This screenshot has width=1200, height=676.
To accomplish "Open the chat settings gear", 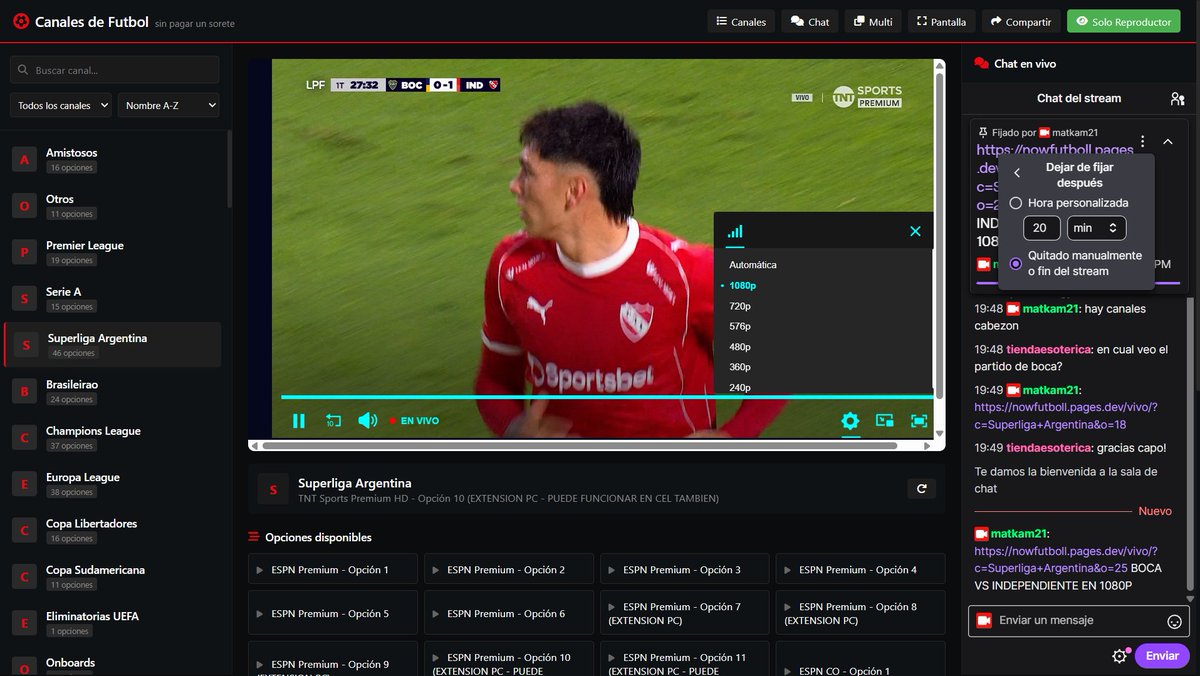I will [1120, 655].
